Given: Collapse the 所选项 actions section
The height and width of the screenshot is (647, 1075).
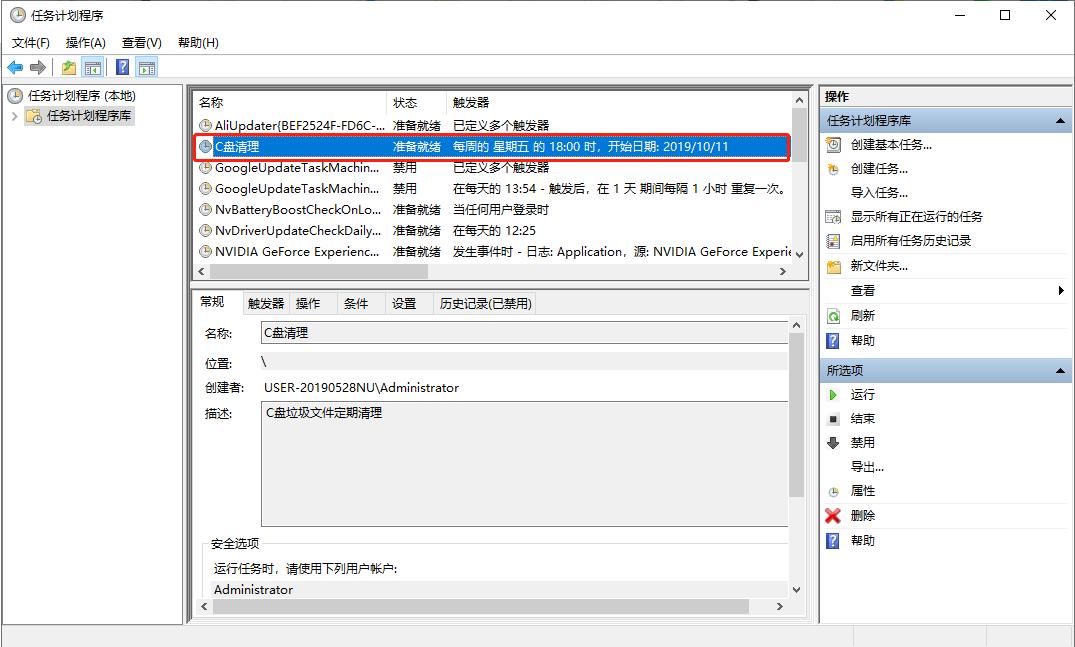Looking at the screenshot, I should [1060, 369].
